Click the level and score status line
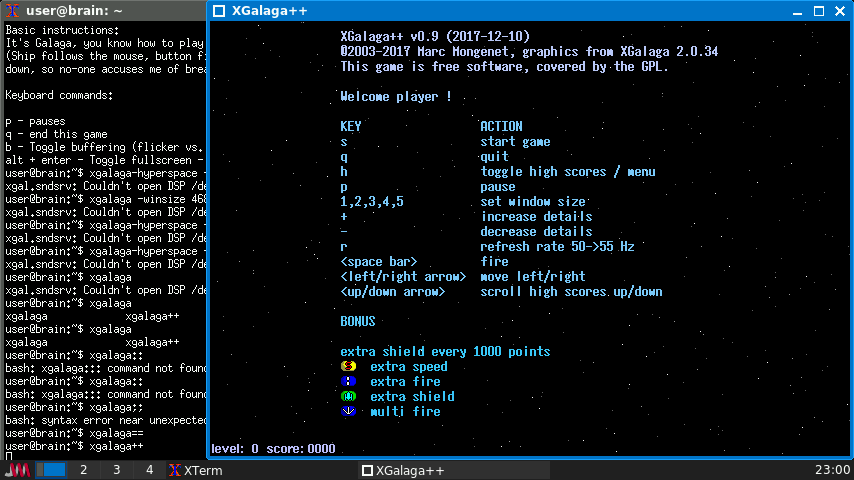 click(x=273, y=449)
